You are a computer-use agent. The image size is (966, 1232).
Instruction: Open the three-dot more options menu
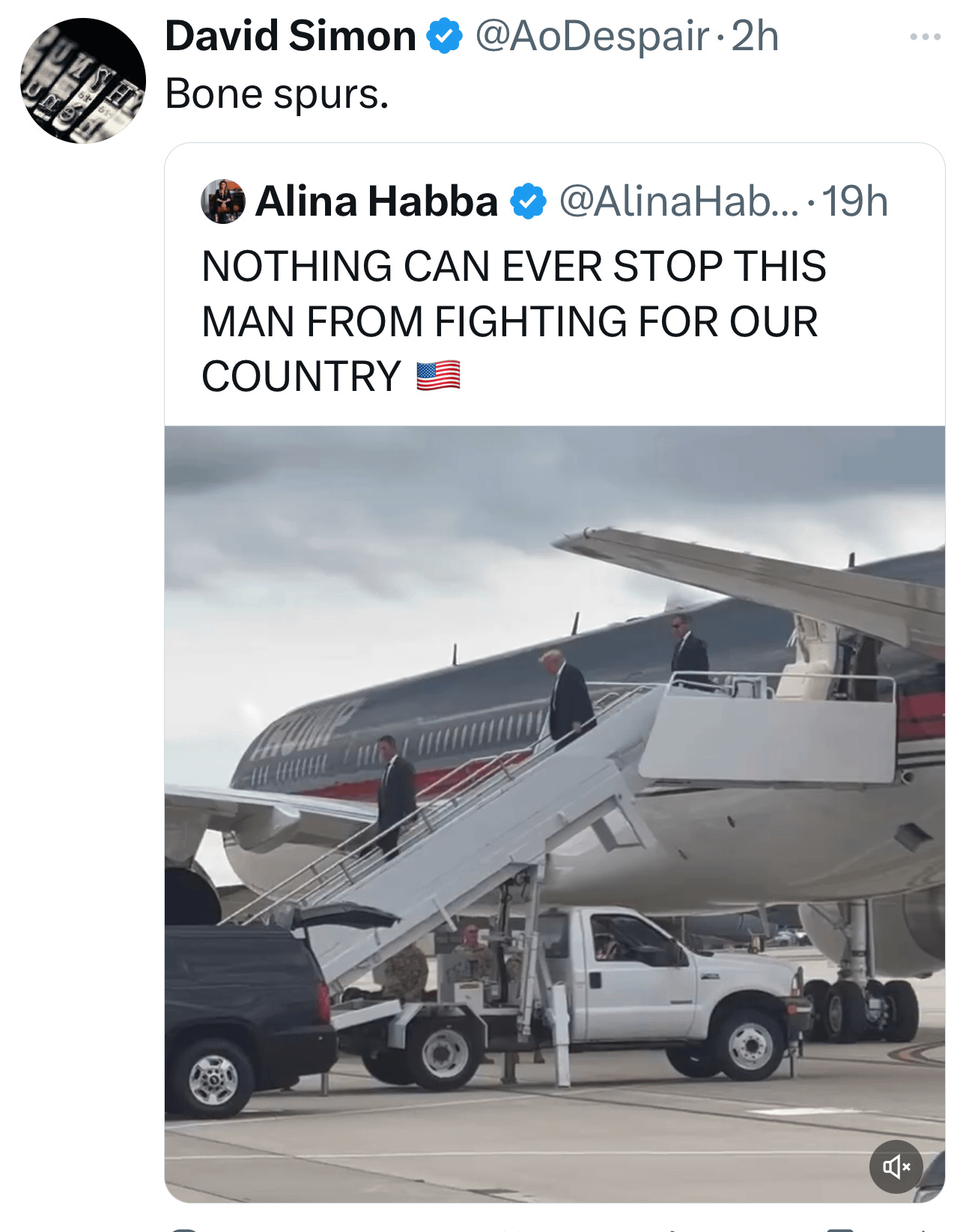tap(925, 37)
